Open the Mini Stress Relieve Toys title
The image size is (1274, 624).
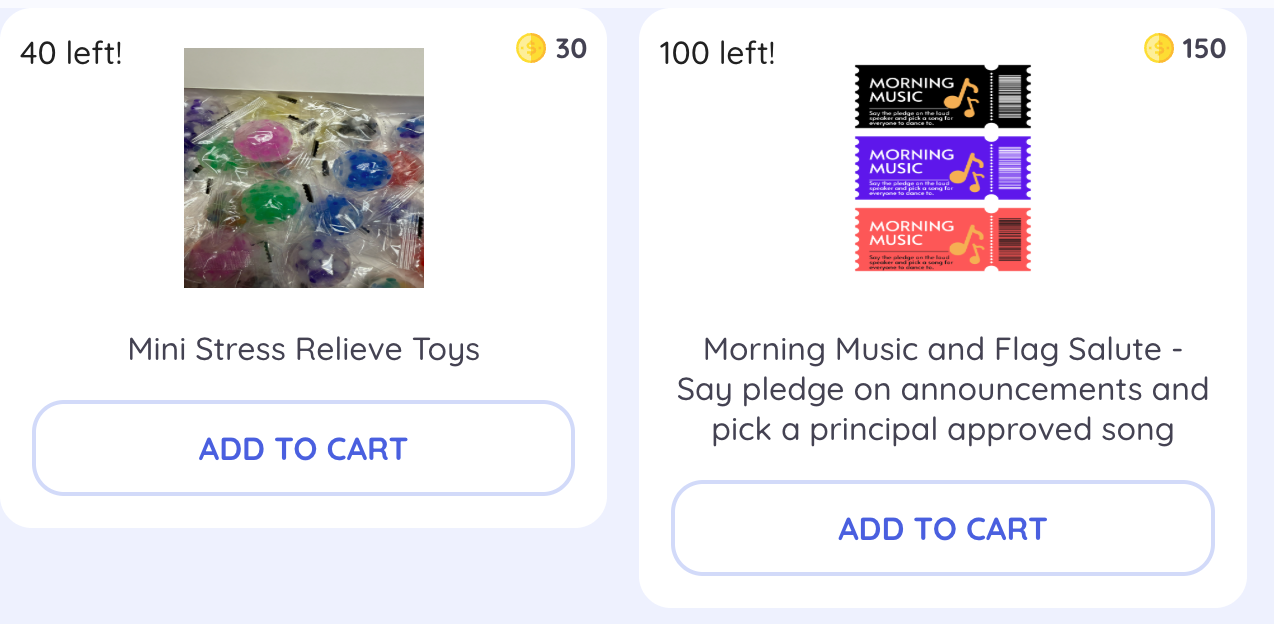[x=303, y=349]
